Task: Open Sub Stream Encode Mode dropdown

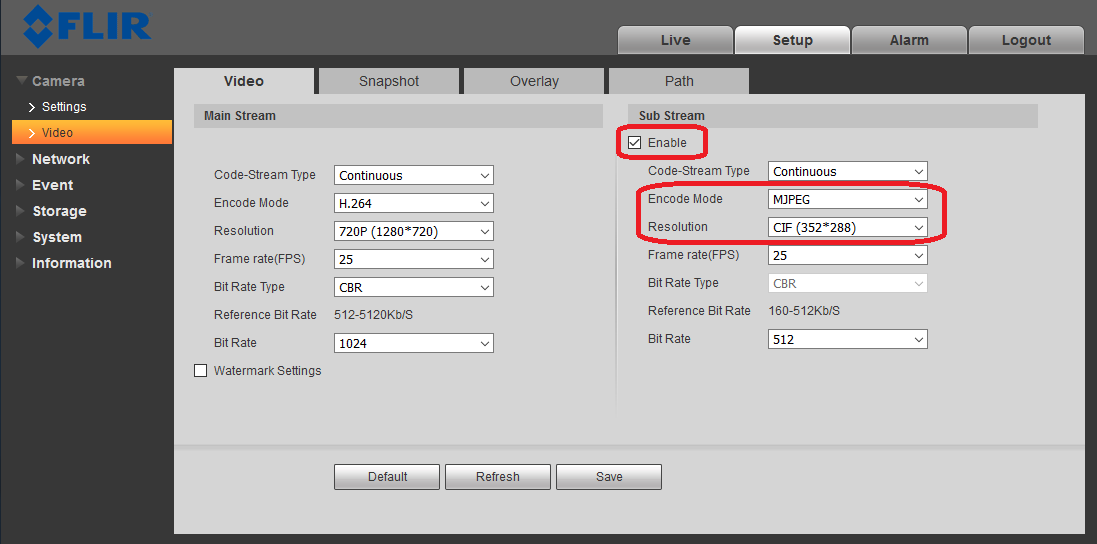Action: (847, 199)
